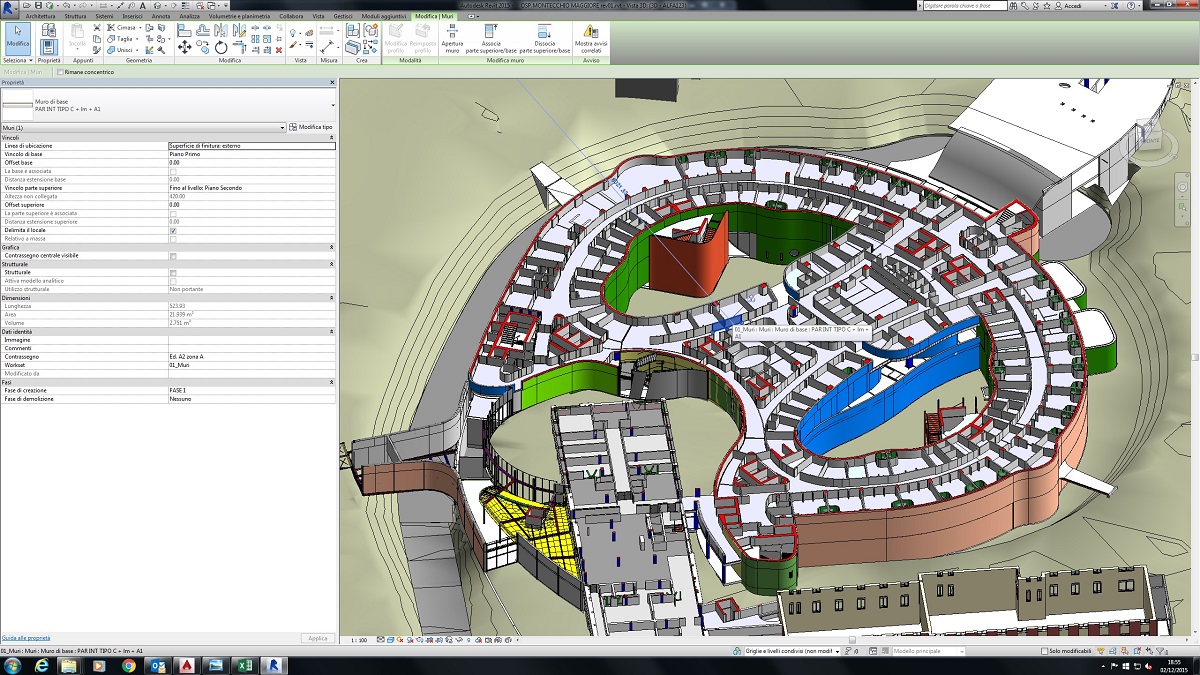
Task: Uncheck Delimita il locale checkbox
Action: tap(174, 230)
